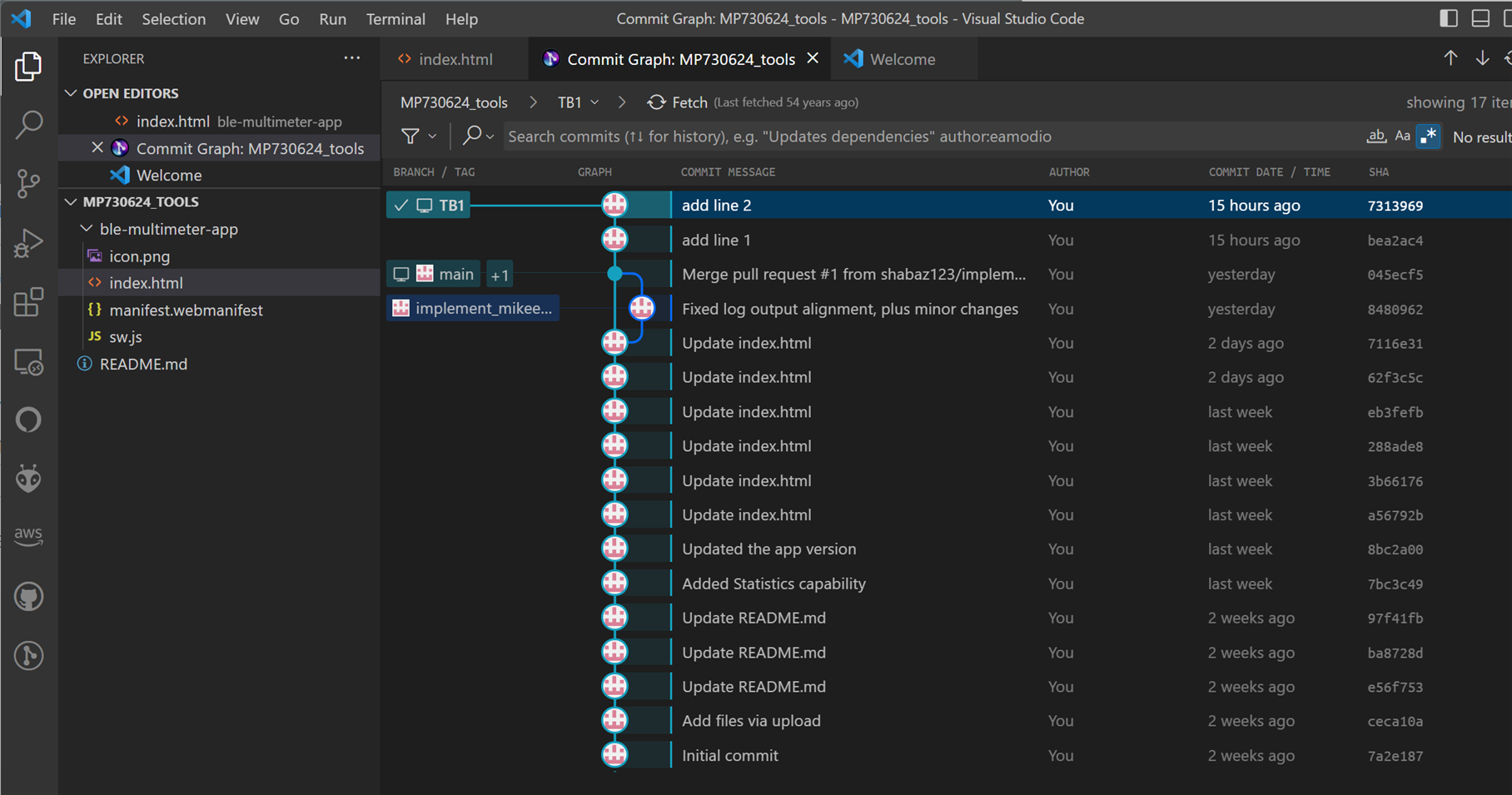
Task: Open Explorer more actions ellipsis
Action: point(352,58)
